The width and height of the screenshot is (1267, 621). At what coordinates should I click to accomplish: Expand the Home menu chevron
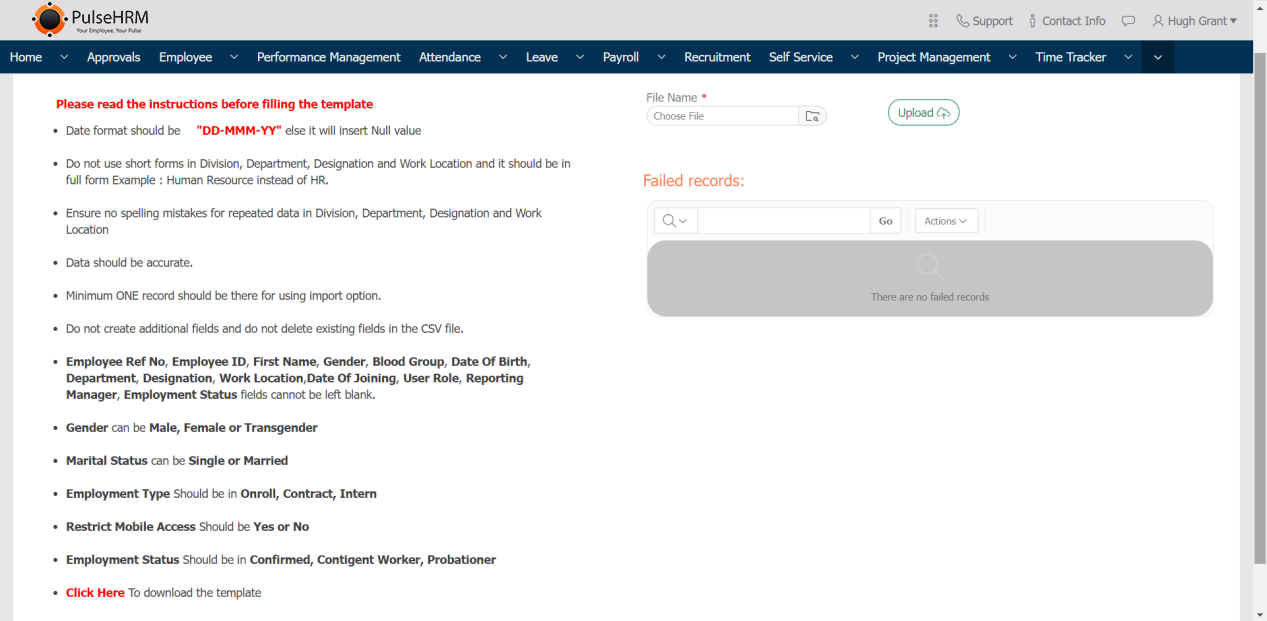point(64,57)
